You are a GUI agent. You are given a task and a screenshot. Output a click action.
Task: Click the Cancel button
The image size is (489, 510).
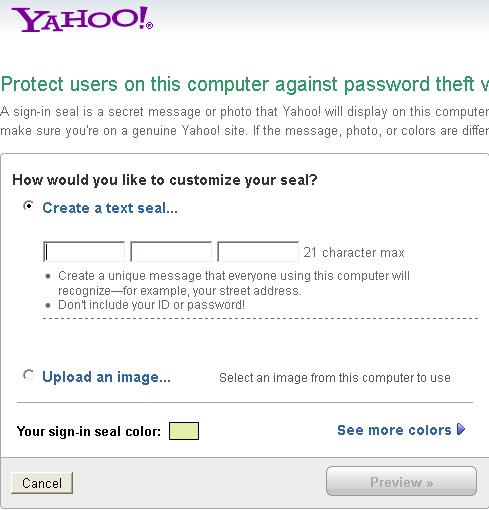coord(42,483)
